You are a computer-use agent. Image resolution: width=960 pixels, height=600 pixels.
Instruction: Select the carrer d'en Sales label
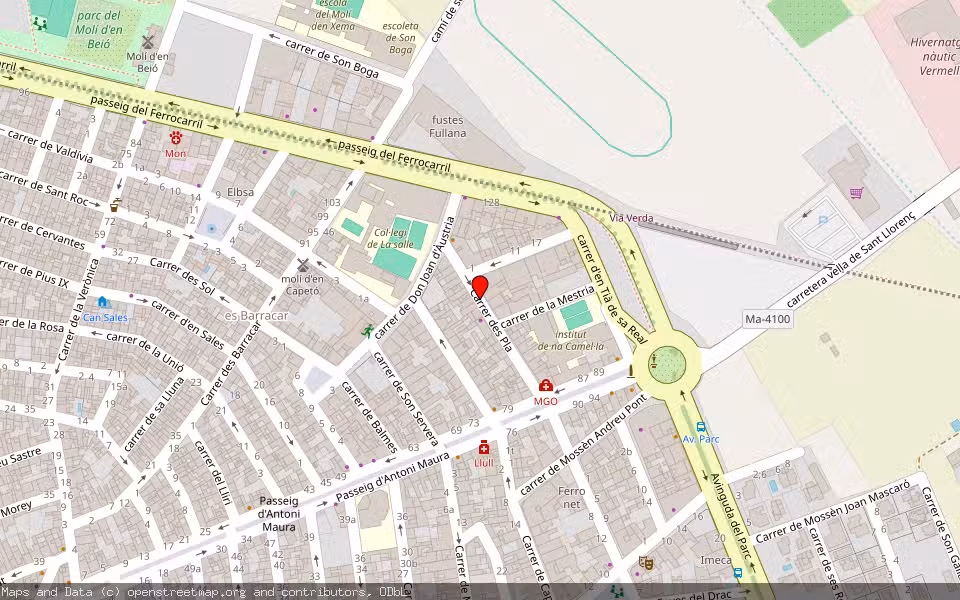point(187,324)
